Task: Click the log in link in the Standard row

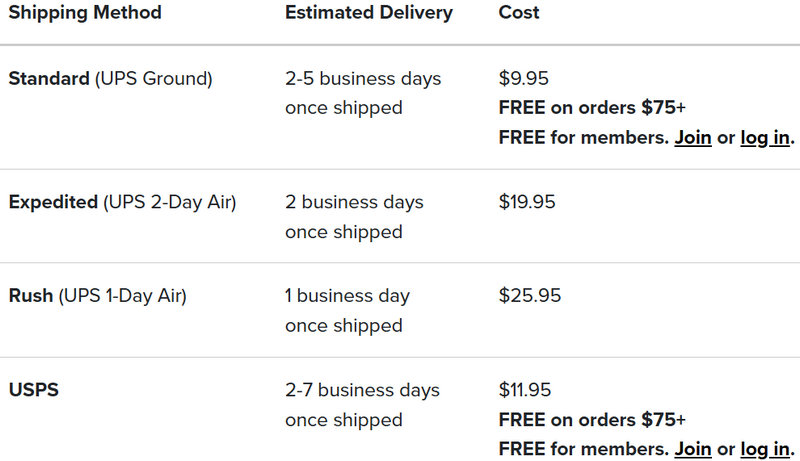Action: coord(765,138)
